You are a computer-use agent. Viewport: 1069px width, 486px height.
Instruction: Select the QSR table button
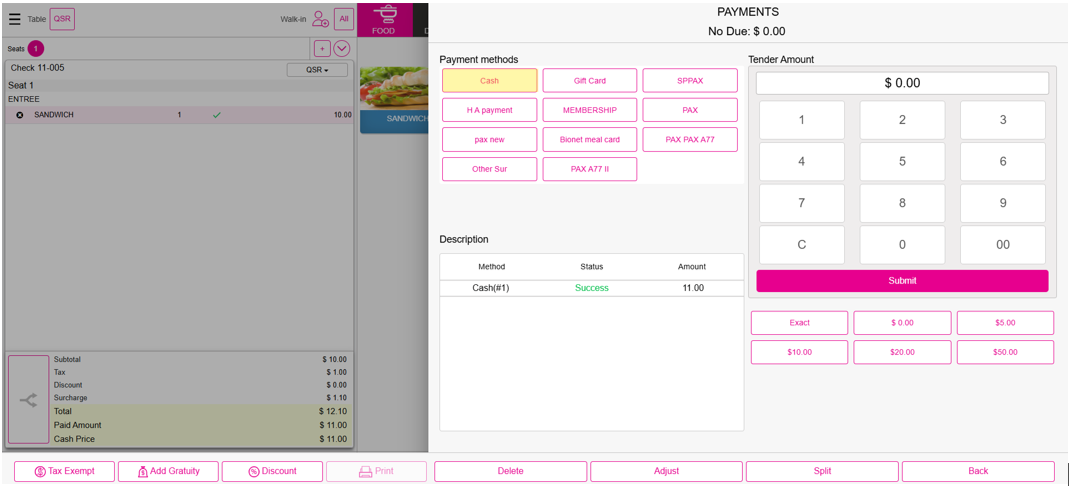pos(62,18)
